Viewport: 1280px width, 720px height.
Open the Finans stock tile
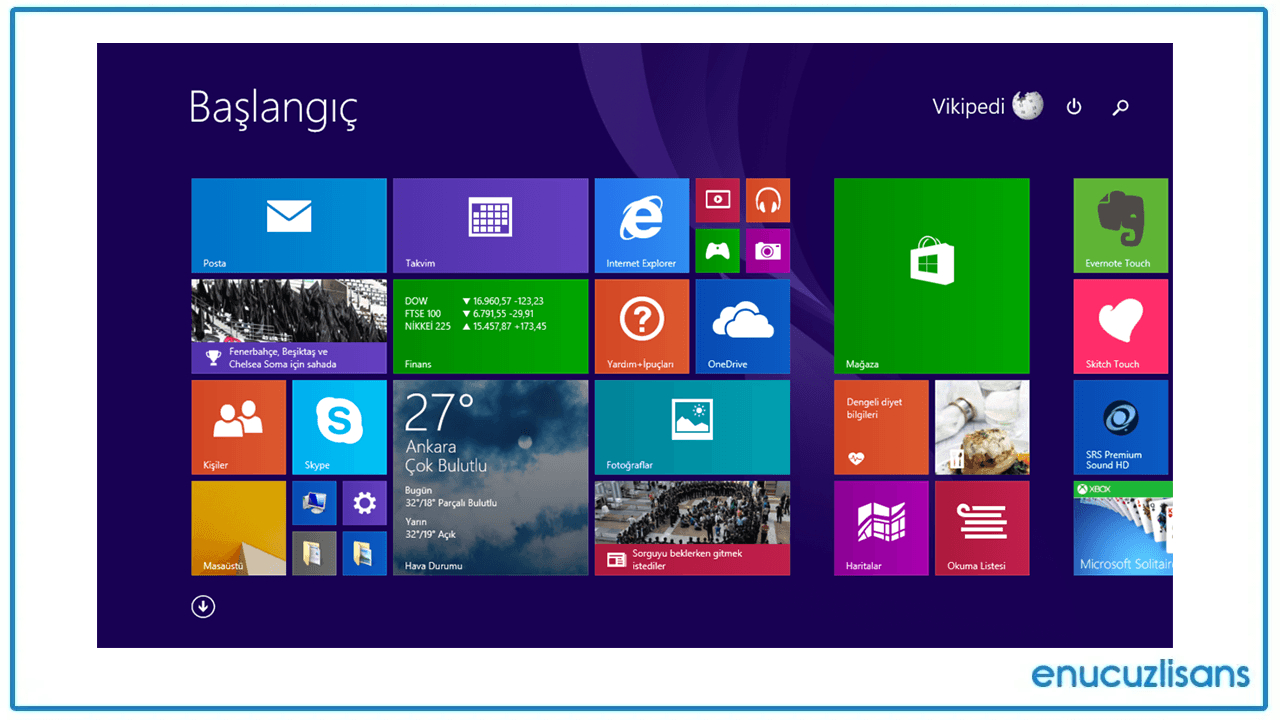(x=490, y=327)
